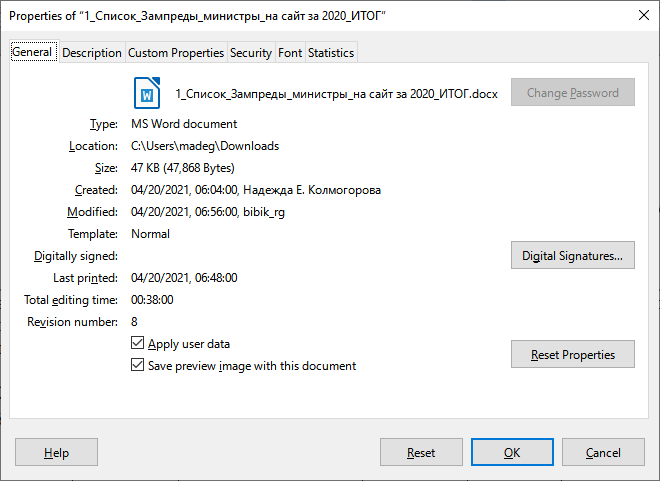This screenshot has height=481, width=660.
Task: Close the Properties dialog with X
Action: click(x=644, y=16)
